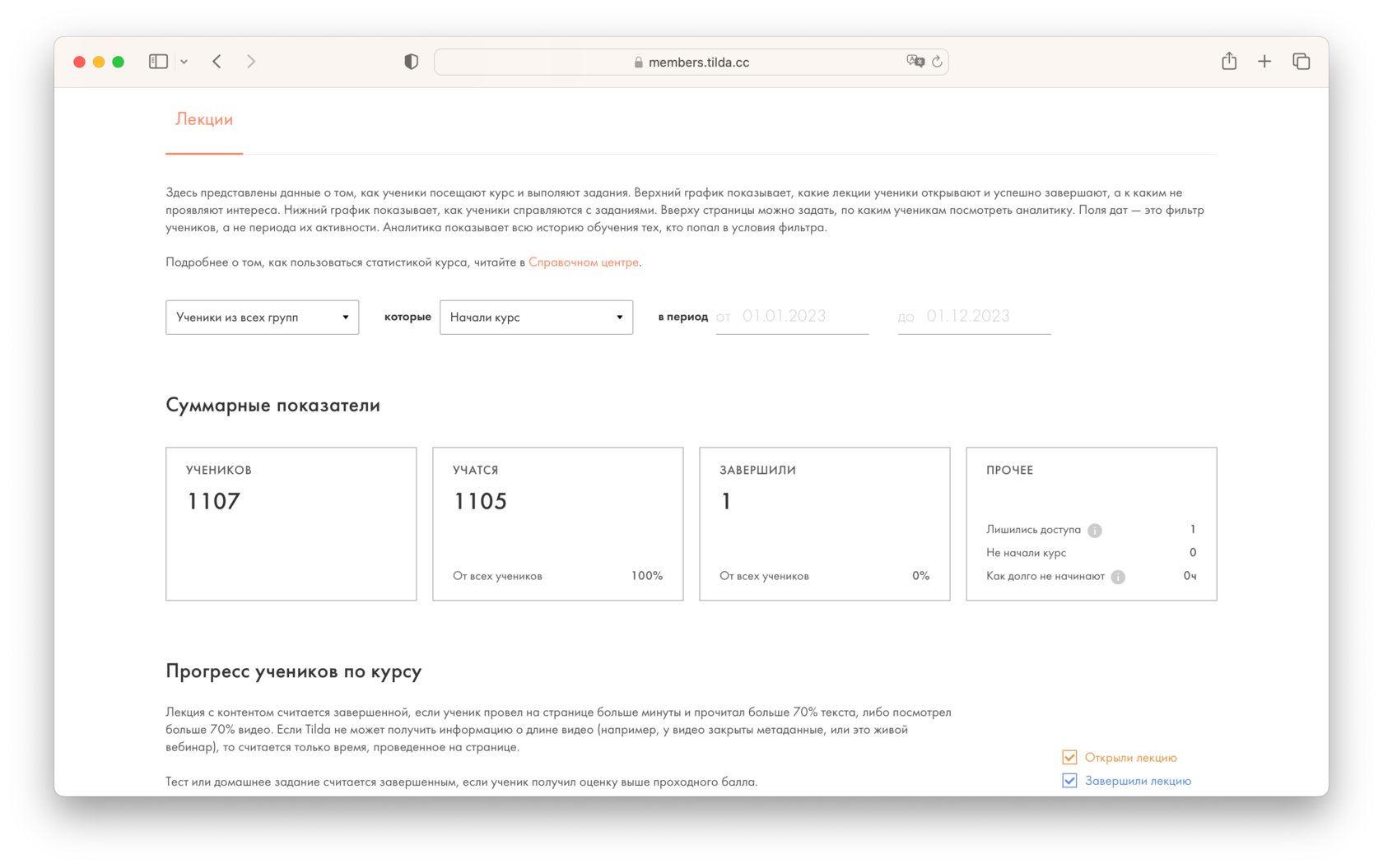Show the tab overview icon
This screenshot has height=868, width=1383.
(x=1301, y=62)
